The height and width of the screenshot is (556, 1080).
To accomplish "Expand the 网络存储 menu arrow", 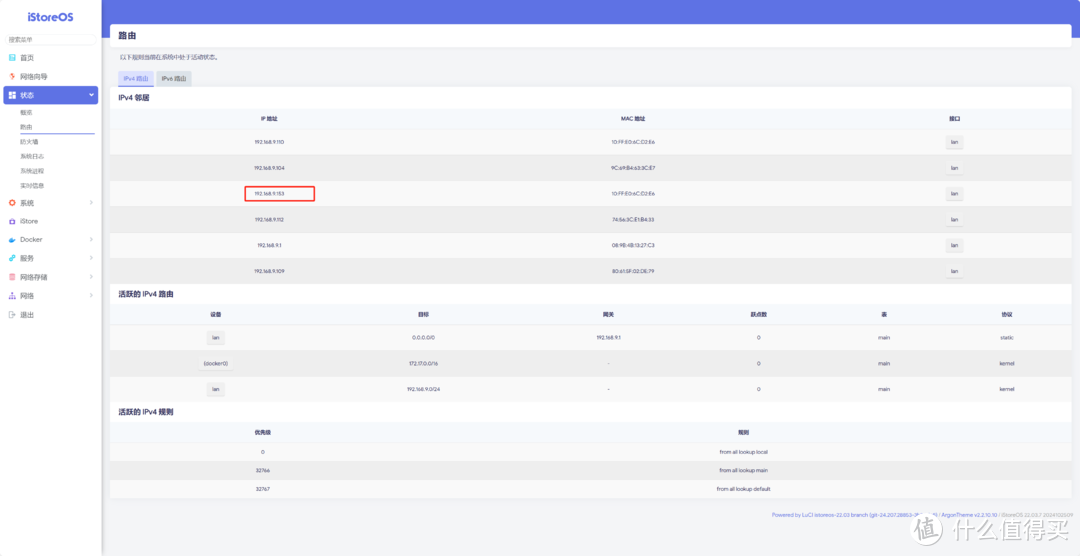I will point(91,277).
